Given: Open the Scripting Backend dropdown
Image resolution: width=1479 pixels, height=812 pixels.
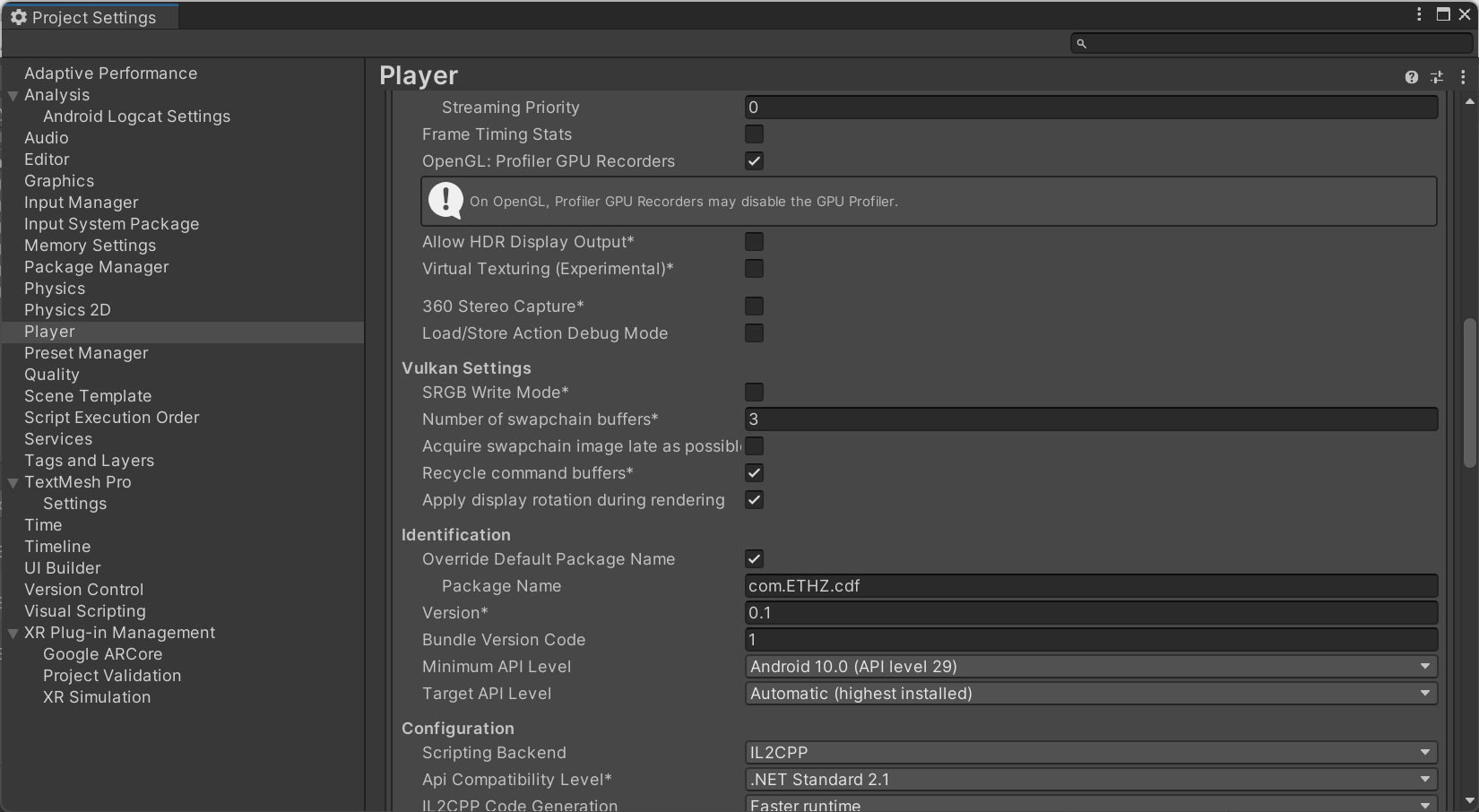Looking at the screenshot, I should pos(1091,753).
